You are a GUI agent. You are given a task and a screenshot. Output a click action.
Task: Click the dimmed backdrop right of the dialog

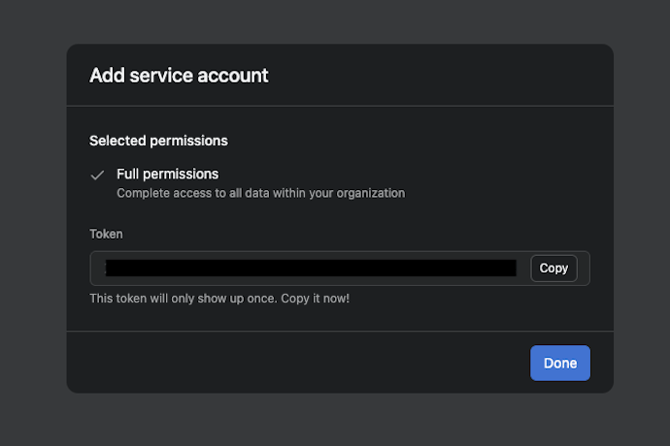click(x=640, y=220)
